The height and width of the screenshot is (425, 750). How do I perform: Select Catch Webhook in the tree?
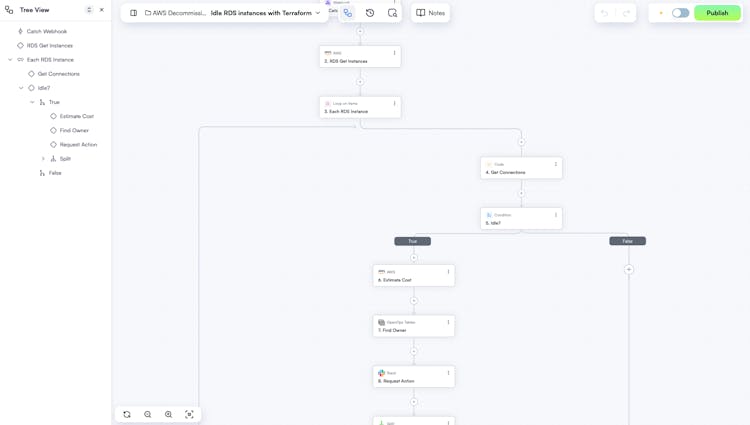[x=46, y=31]
